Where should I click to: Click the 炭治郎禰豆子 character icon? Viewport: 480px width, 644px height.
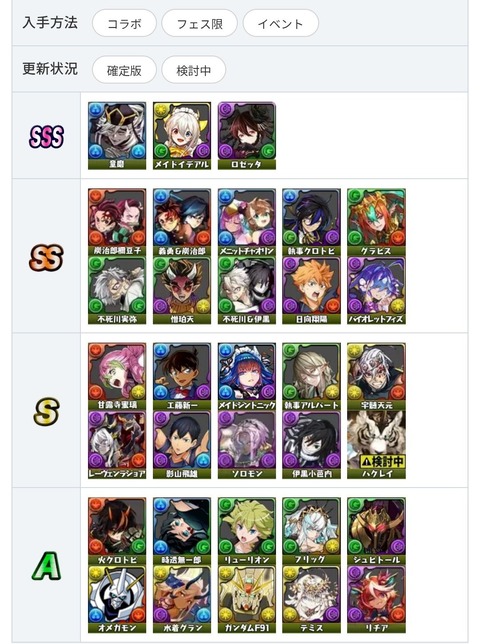[x=117, y=222]
